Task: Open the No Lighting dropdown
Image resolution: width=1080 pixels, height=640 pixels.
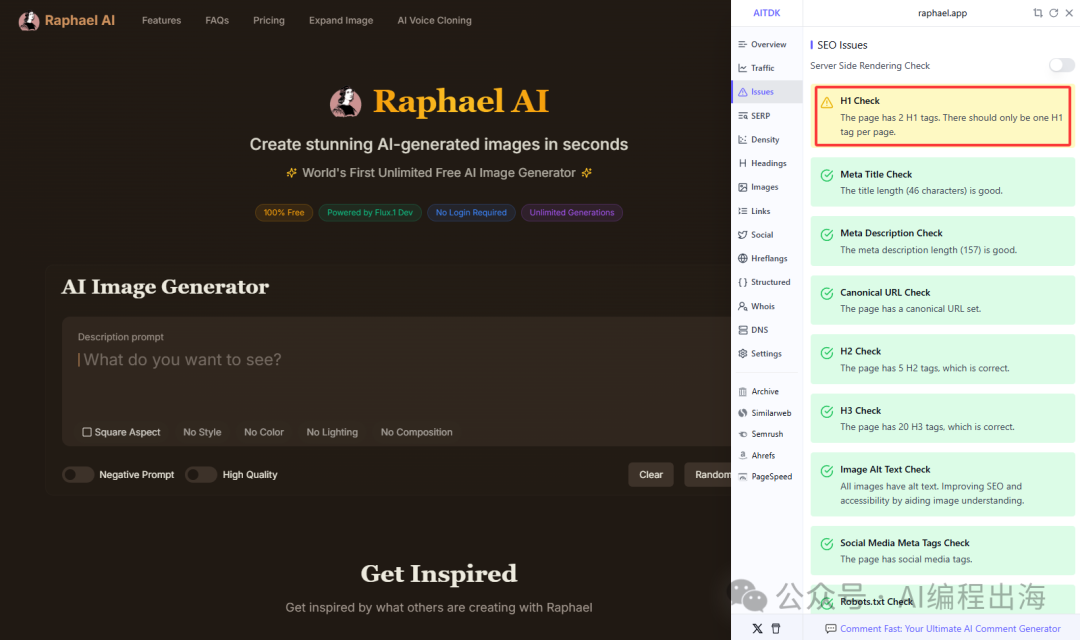Action: coord(332,432)
